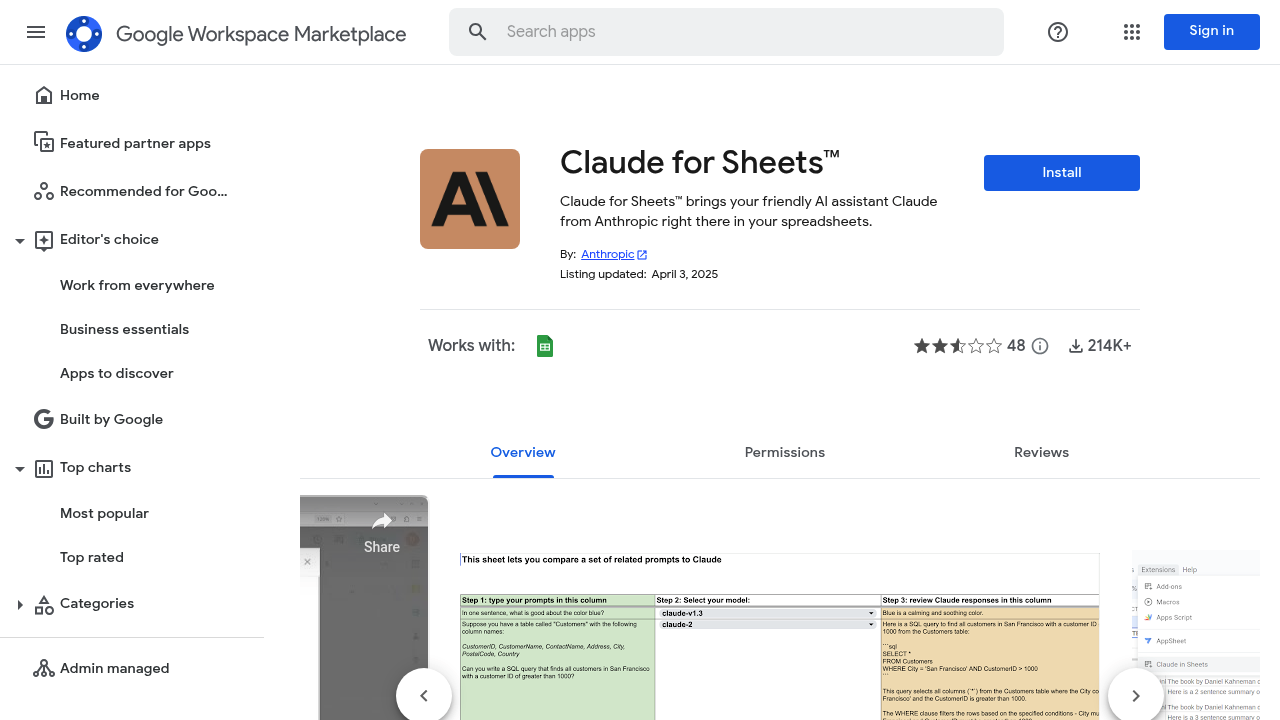Install Claude for Sheets
Image resolution: width=1280 pixels, height=720 pixels.
point(1061,172)
